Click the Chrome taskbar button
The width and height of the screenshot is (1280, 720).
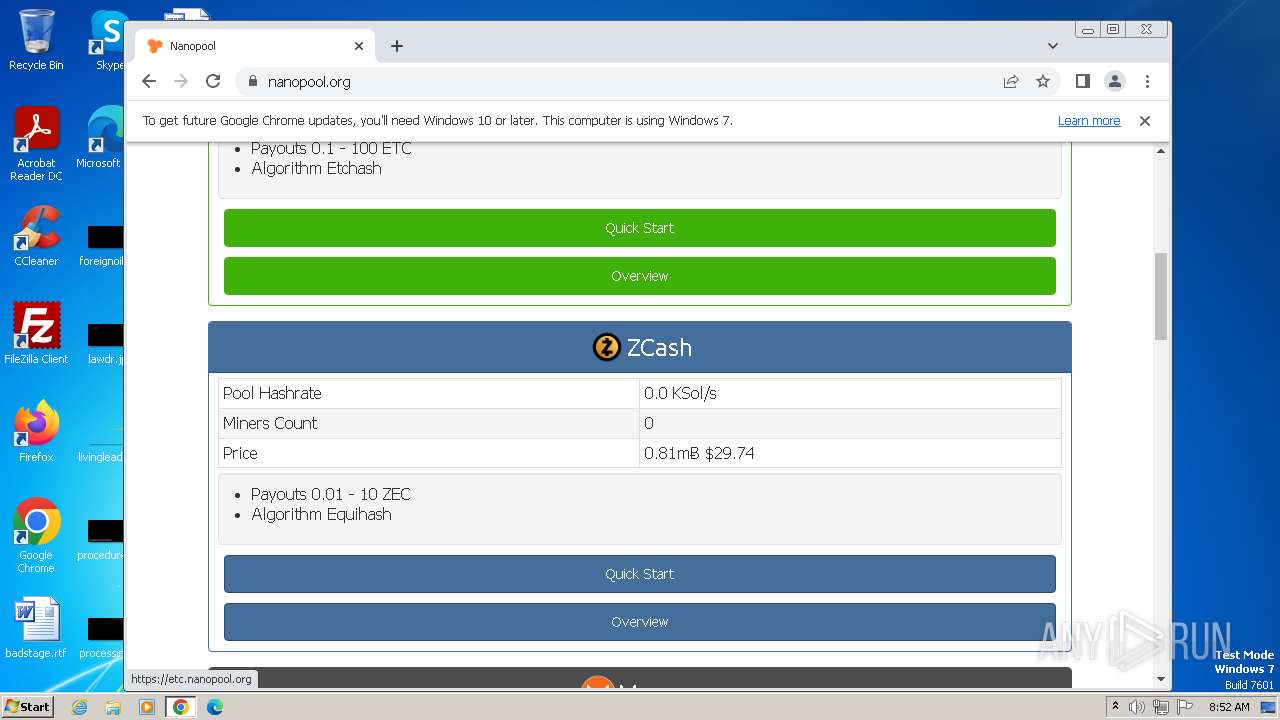point(181,707)
